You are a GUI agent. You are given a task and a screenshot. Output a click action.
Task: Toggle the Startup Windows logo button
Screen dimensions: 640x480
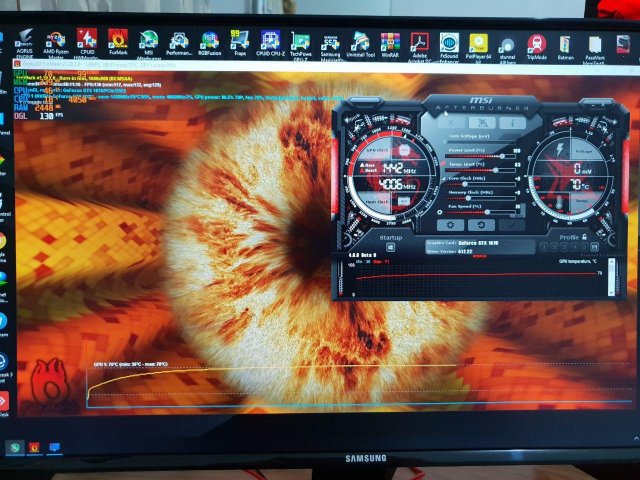click(391, 249)
